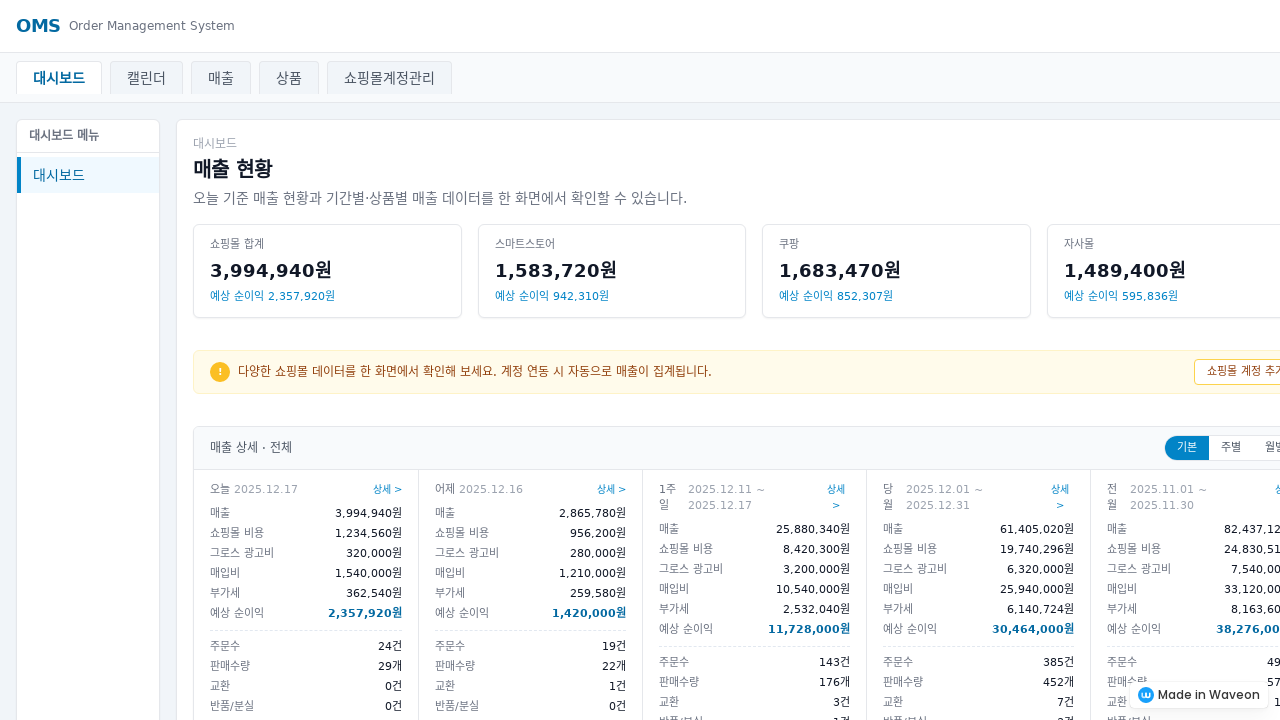The width and height of the screenshot is (1280, 720).
Task: Click the 쿠팡 summary card
Action: pyautogui.click(x=896, y=270)
